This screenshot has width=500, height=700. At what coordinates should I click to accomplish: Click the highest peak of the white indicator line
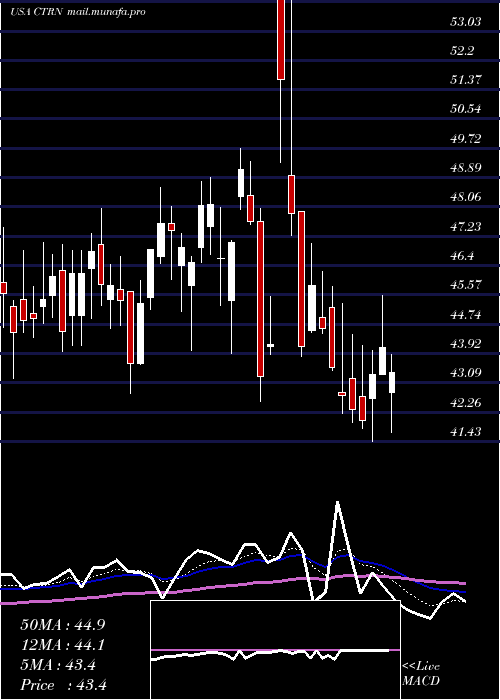(x=338, y=502)
